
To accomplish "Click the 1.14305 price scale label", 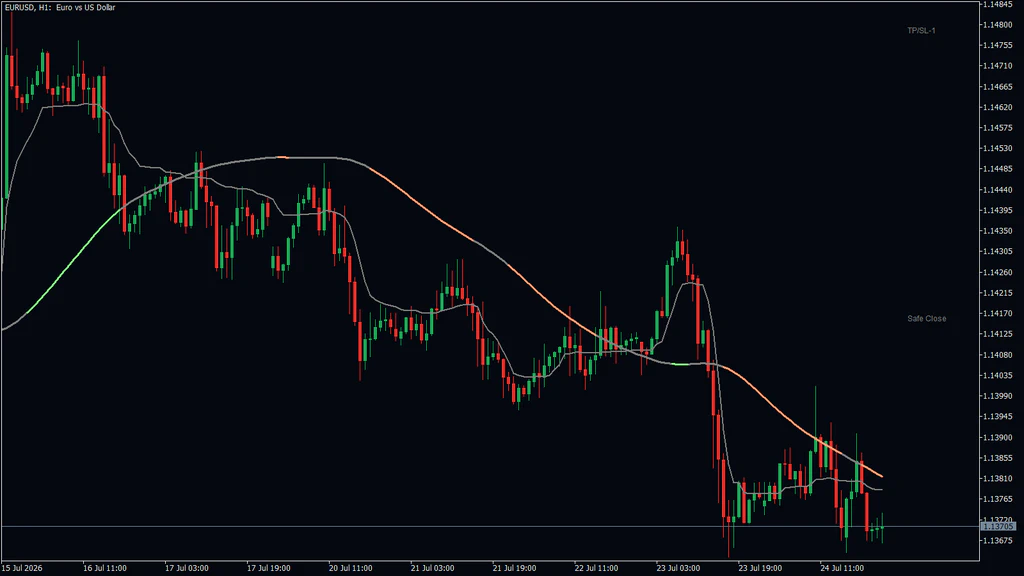I will tap(997, 251).
